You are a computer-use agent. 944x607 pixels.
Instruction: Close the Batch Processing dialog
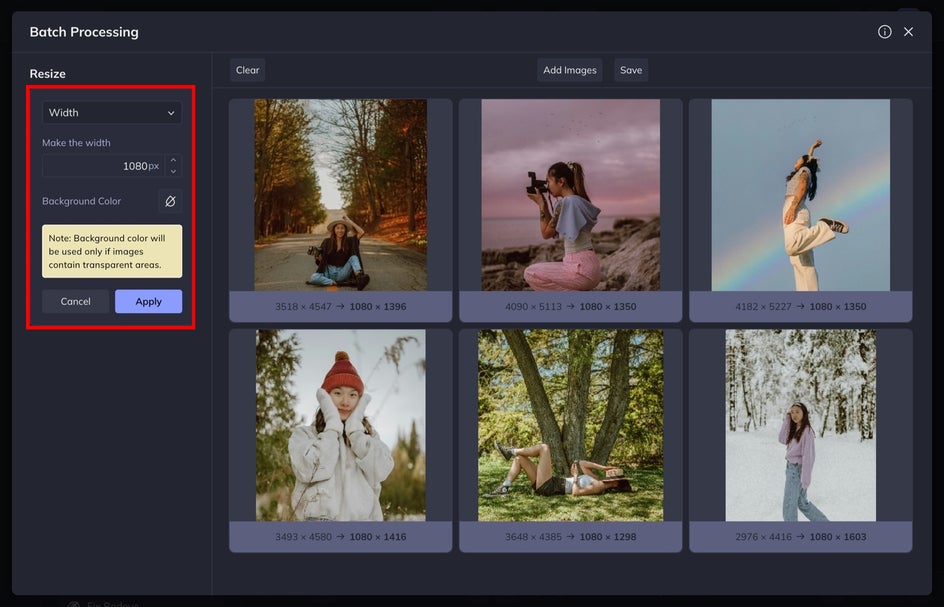coord(908,32)
